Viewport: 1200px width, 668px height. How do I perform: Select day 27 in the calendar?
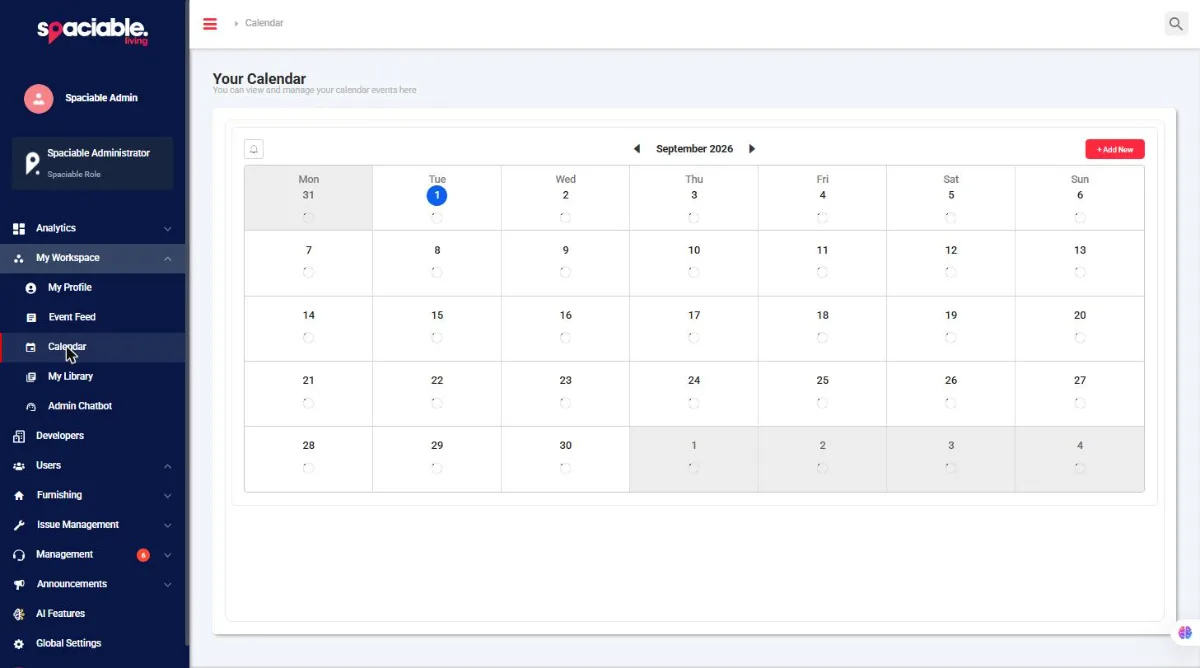[1080, 393]
